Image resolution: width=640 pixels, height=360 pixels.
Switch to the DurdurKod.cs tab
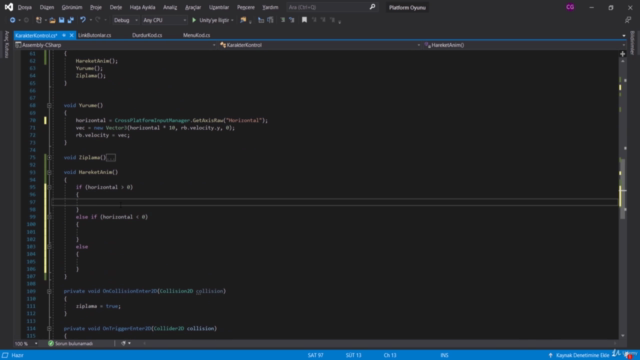click(x=147, y=36)
